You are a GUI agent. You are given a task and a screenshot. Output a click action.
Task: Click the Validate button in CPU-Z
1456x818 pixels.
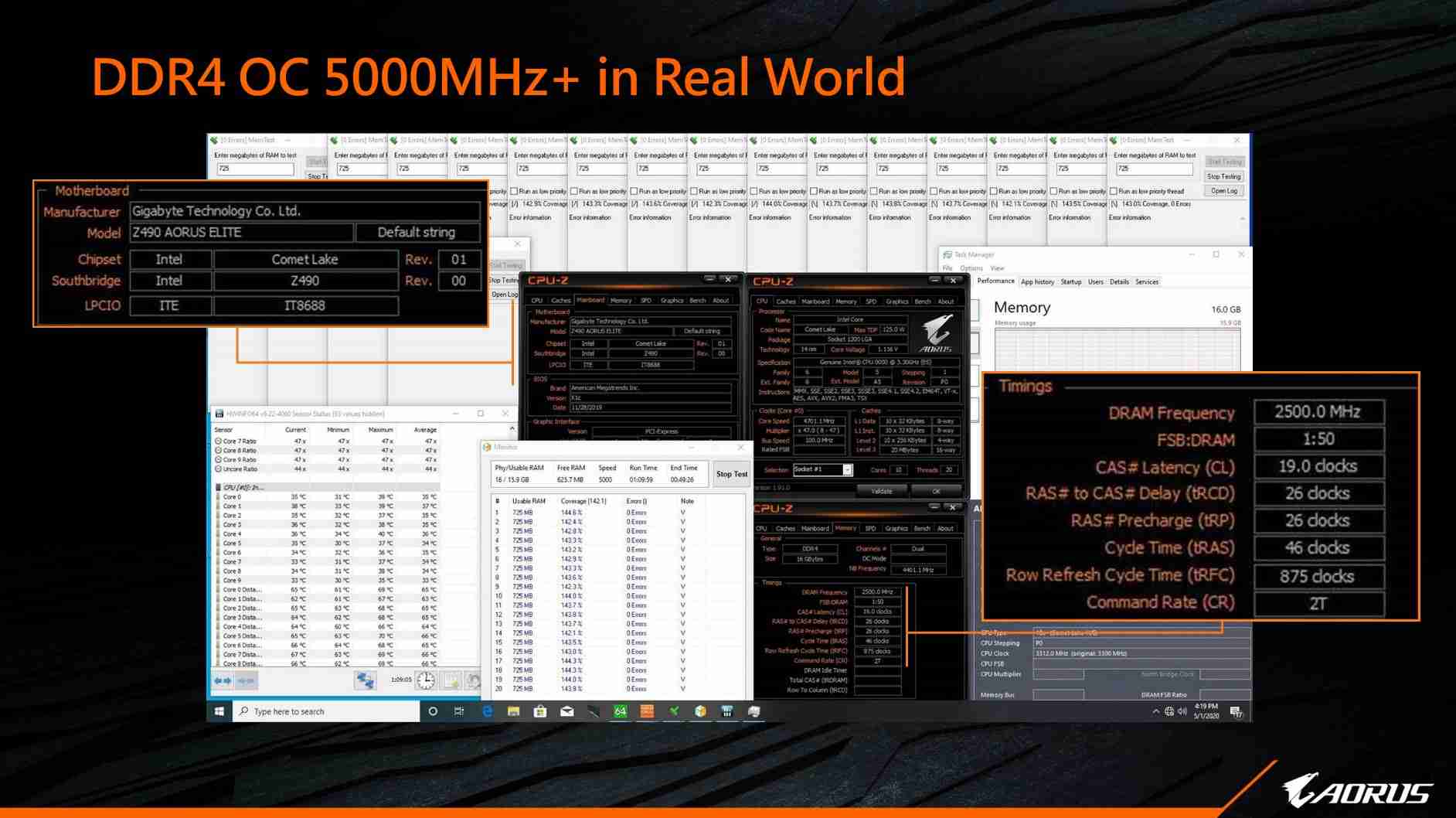[x=882, y=491]
